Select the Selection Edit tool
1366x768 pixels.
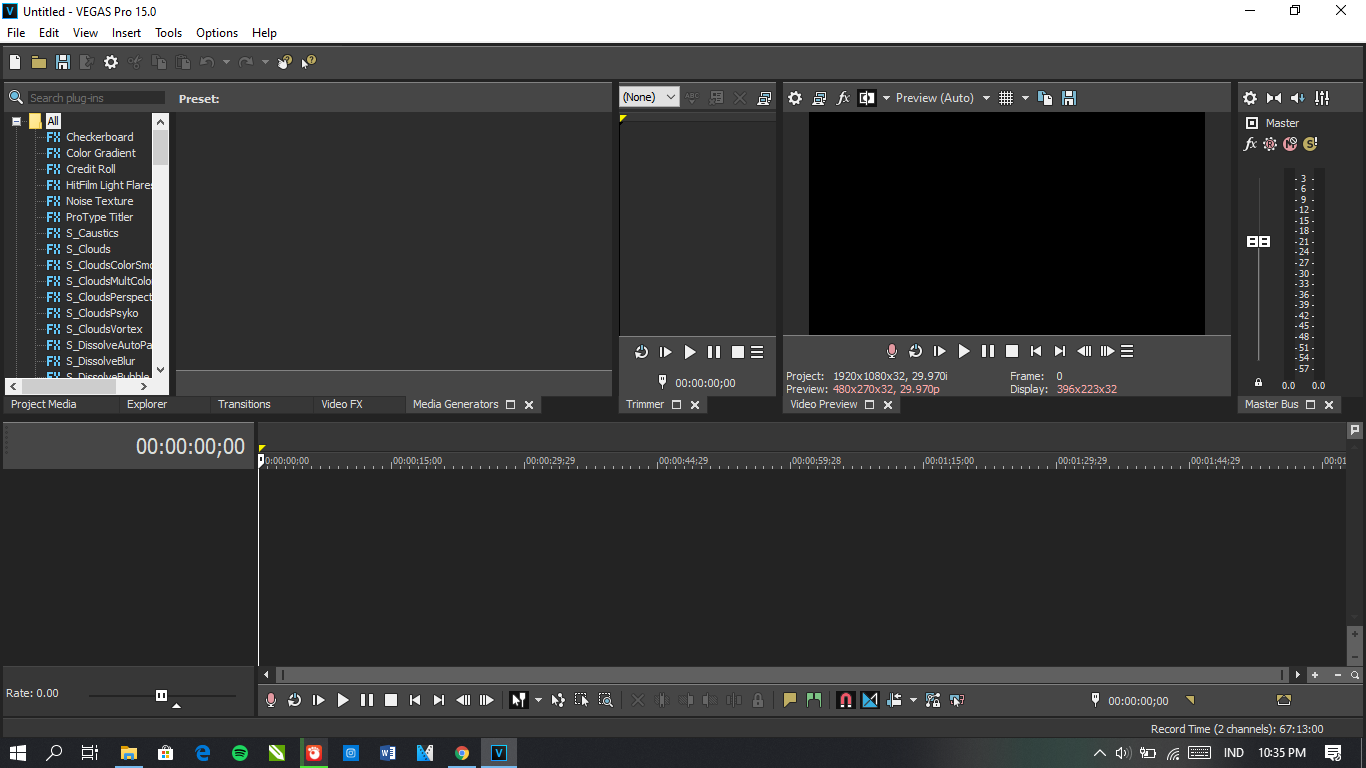pyautogui.click(x=582, y=700)
